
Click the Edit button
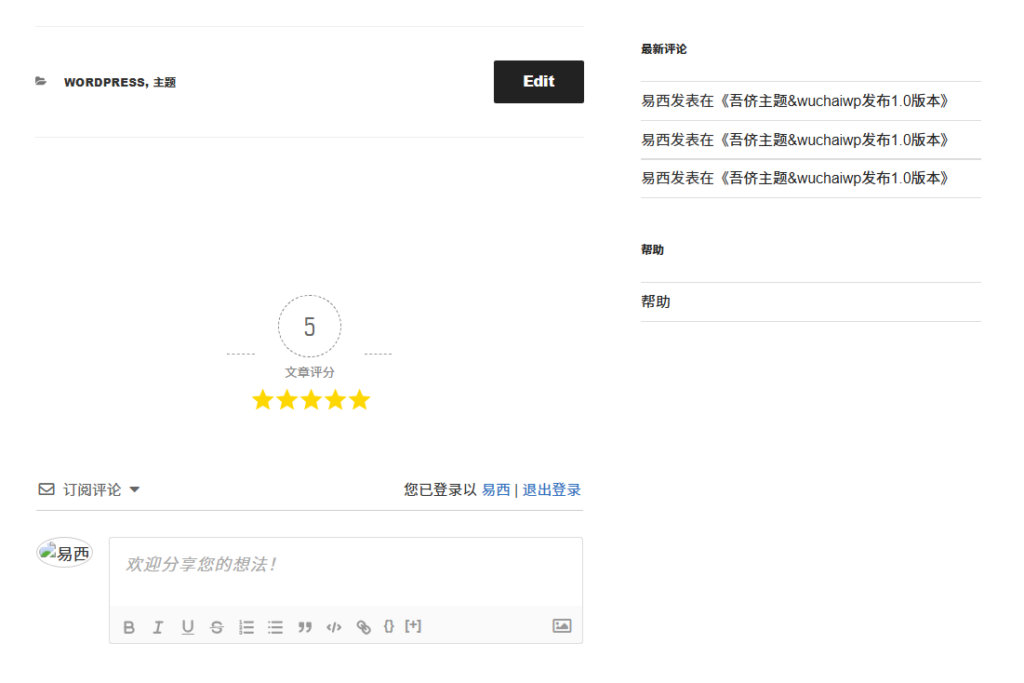[538, 82]
